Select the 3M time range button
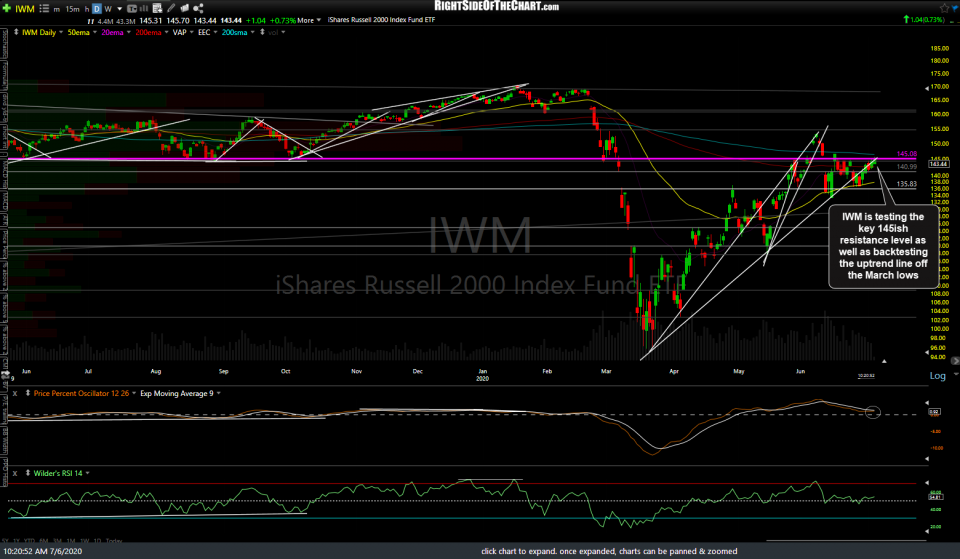The width and height of the screenshot is (960, 559). coord(57,541)
